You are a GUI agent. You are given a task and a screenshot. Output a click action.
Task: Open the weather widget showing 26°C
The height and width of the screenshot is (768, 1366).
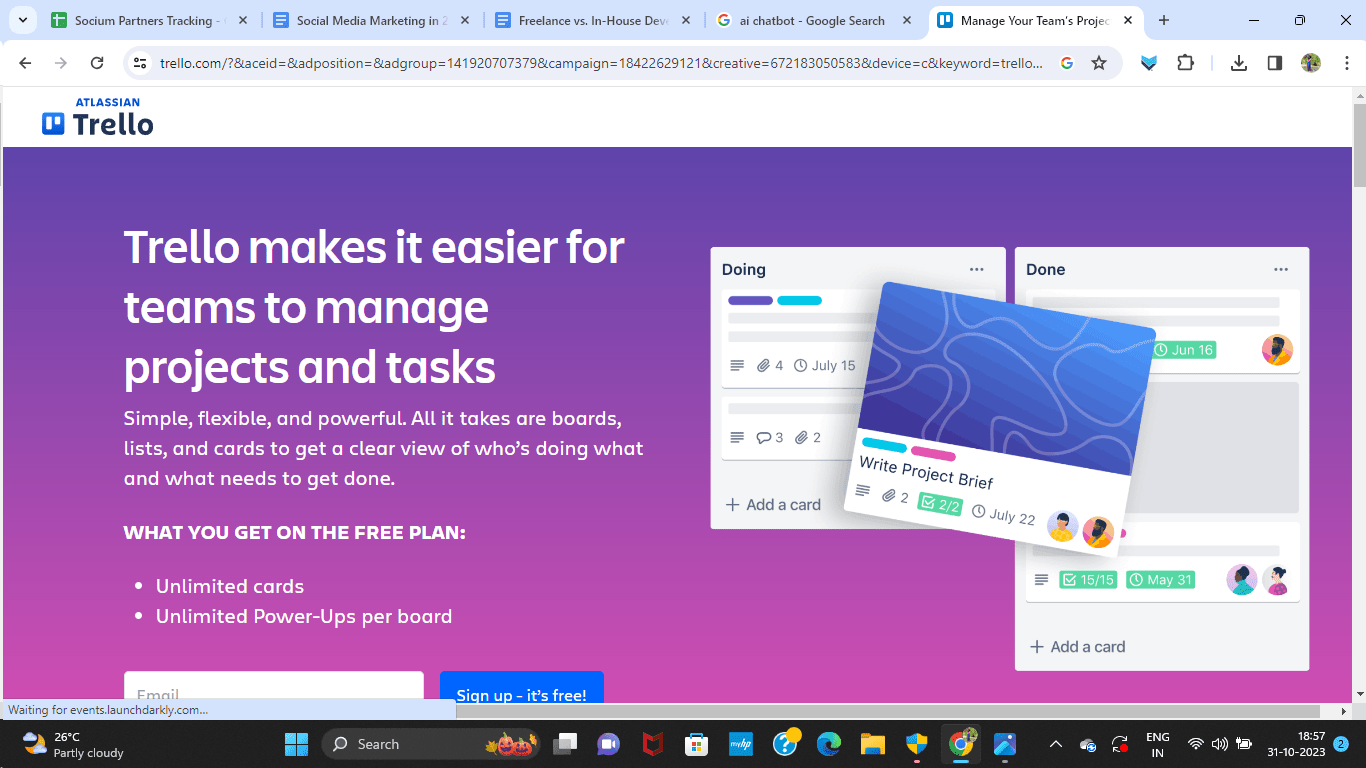(x=72, y=744)
